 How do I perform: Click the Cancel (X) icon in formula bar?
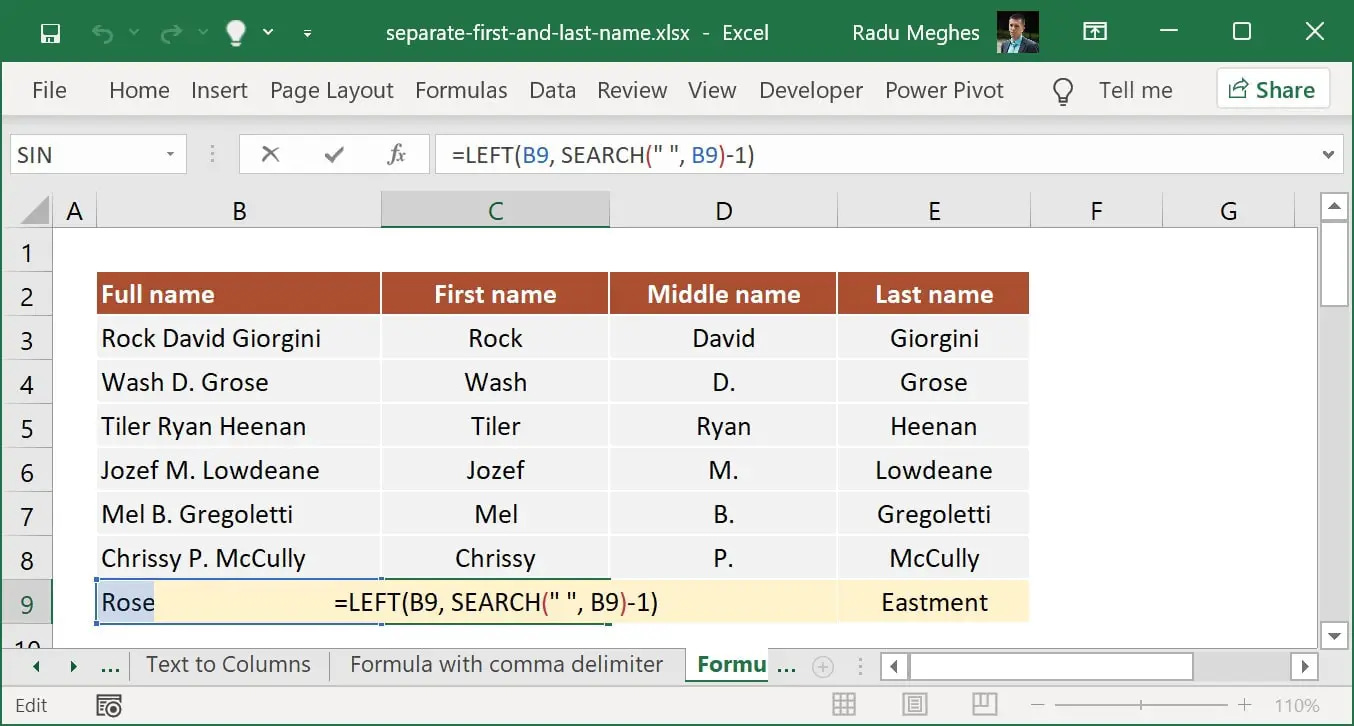point(271,154)
